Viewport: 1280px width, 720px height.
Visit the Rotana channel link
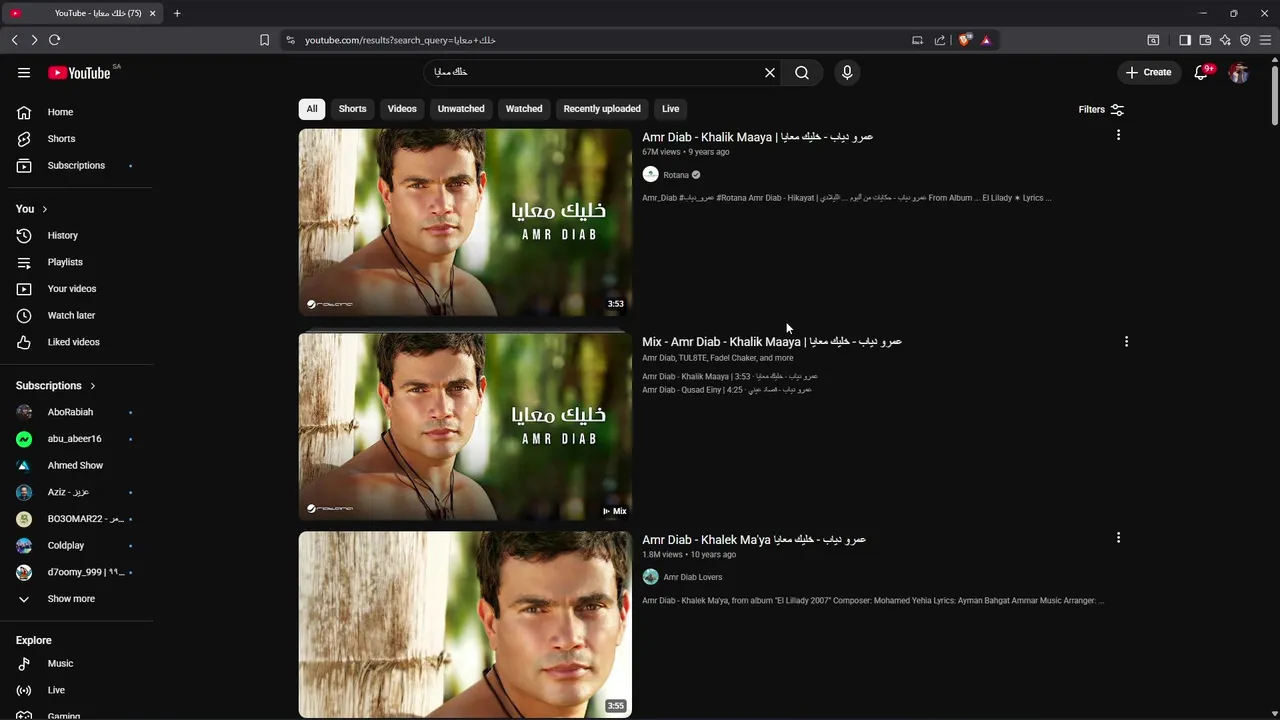676,175
